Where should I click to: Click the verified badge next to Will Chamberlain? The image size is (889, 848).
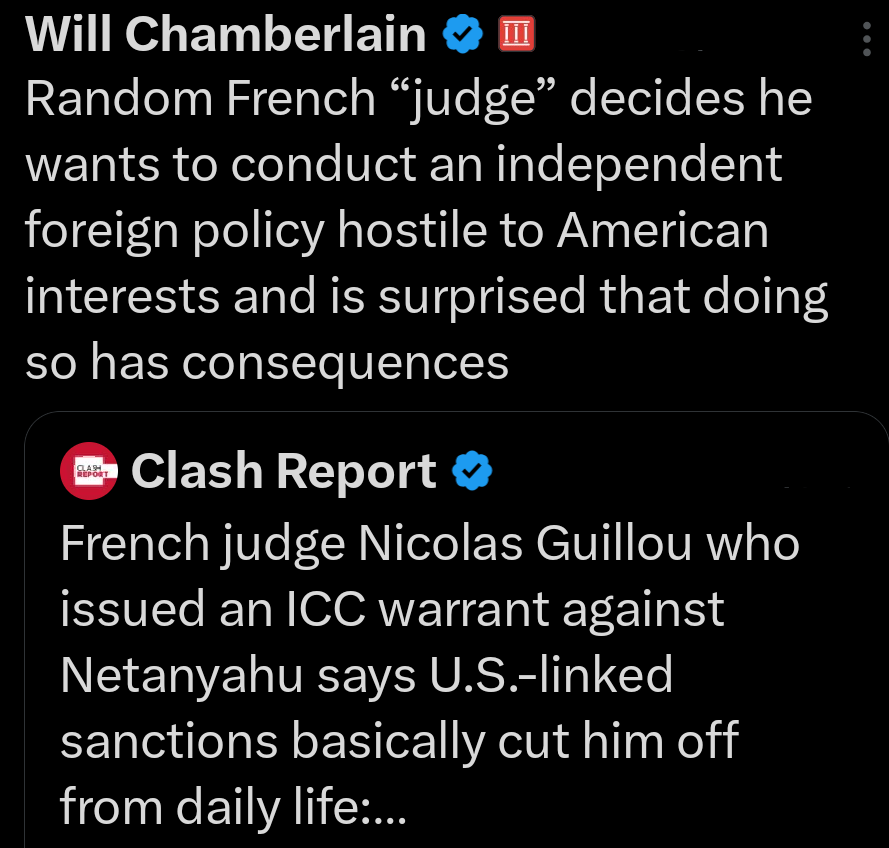[x=462, y=33]
